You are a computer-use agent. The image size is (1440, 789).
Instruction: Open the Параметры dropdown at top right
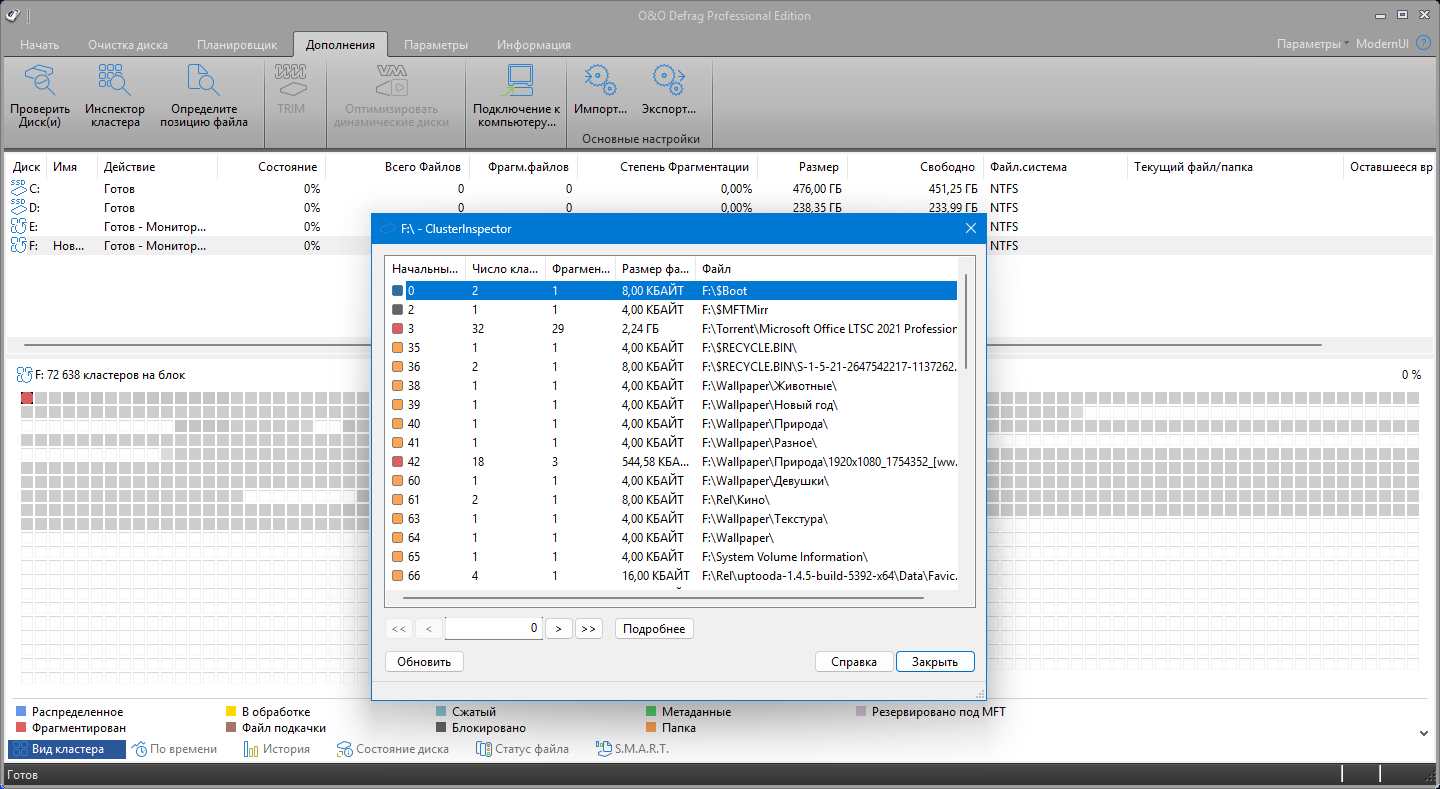1312,44
